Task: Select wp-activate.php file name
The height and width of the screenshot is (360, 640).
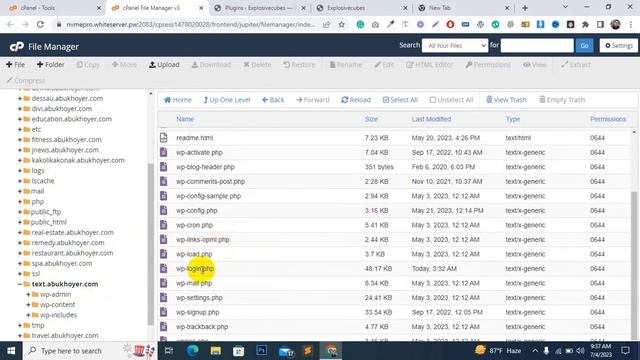Action: pos(199,152)
